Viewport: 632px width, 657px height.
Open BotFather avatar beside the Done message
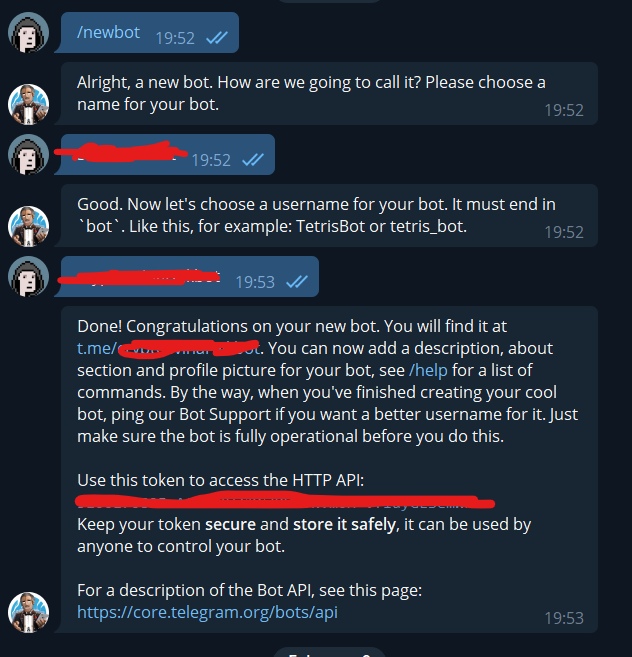pos(28,612)
